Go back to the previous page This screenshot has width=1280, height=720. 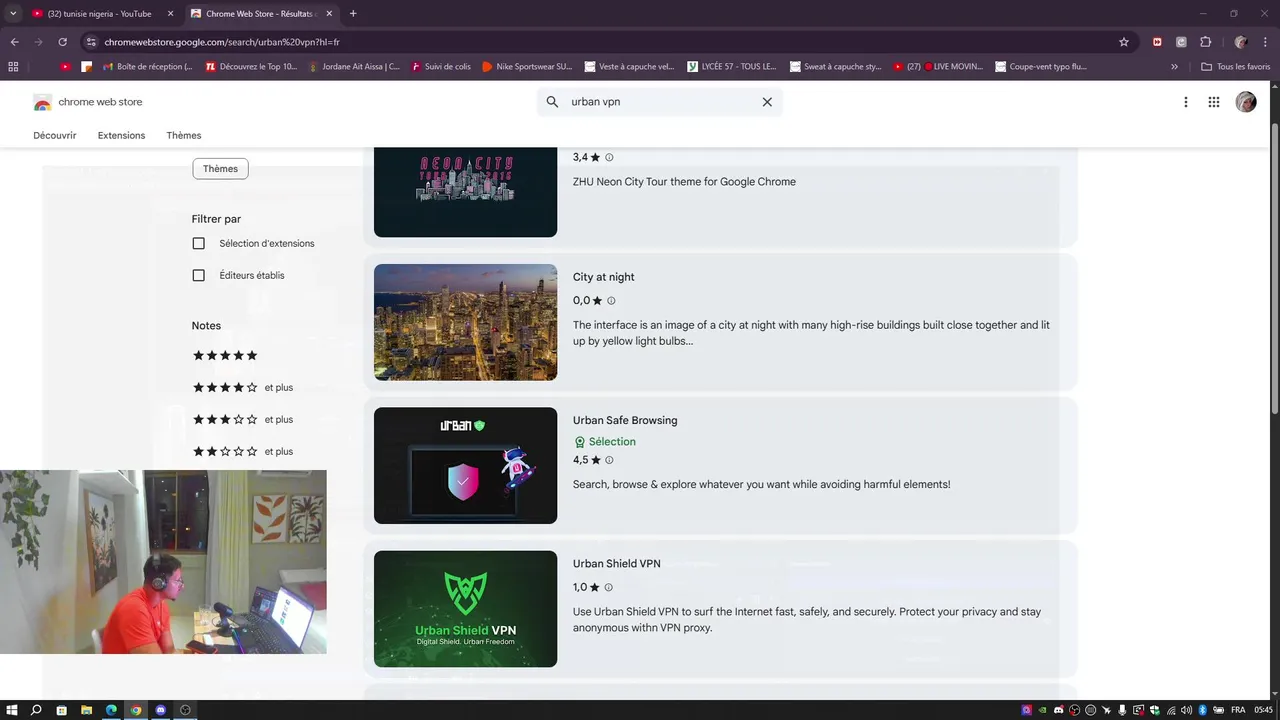tap(14, 42)
